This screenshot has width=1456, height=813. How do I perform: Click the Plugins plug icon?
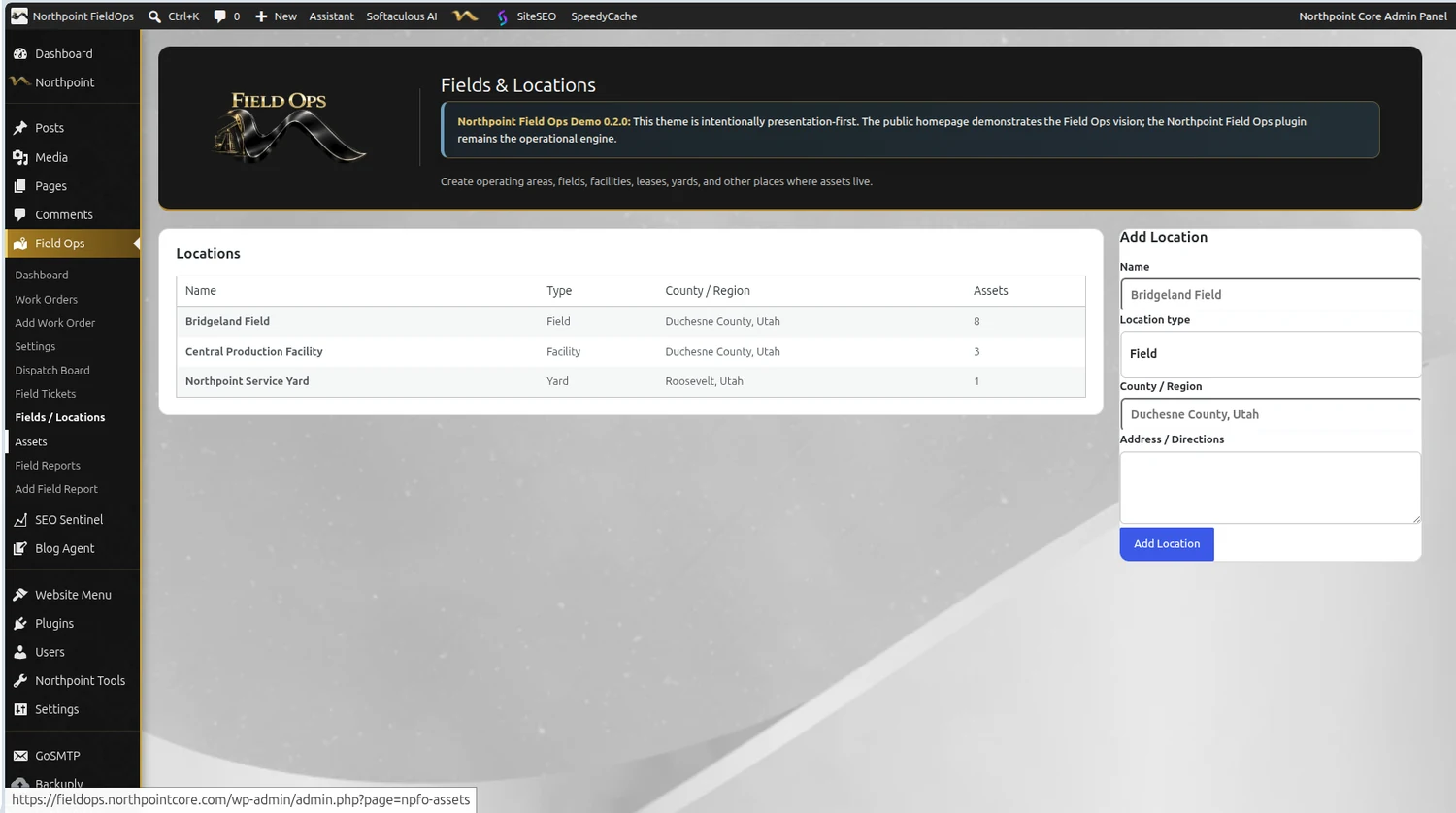click(20, 624)
